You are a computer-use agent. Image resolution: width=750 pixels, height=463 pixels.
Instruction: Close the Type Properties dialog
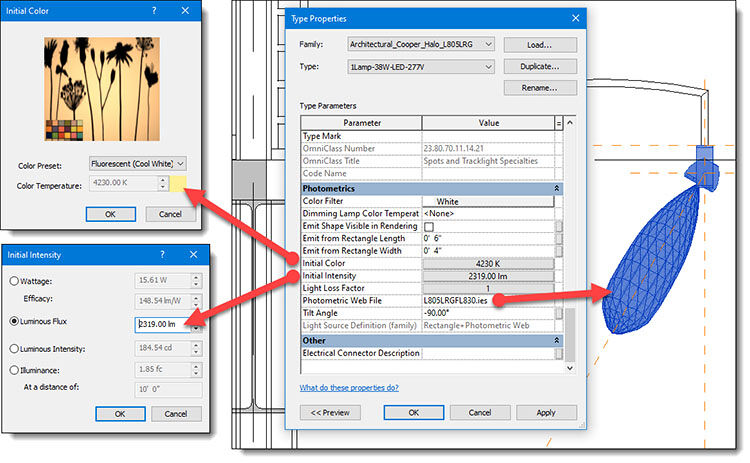(573, 17)
